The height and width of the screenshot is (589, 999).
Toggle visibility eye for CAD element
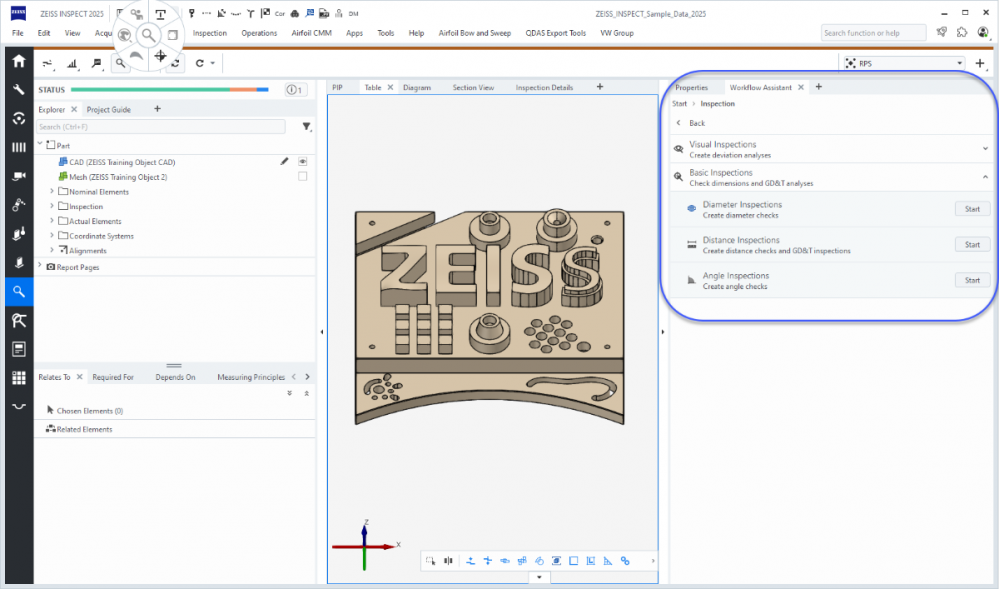[302, 161]
